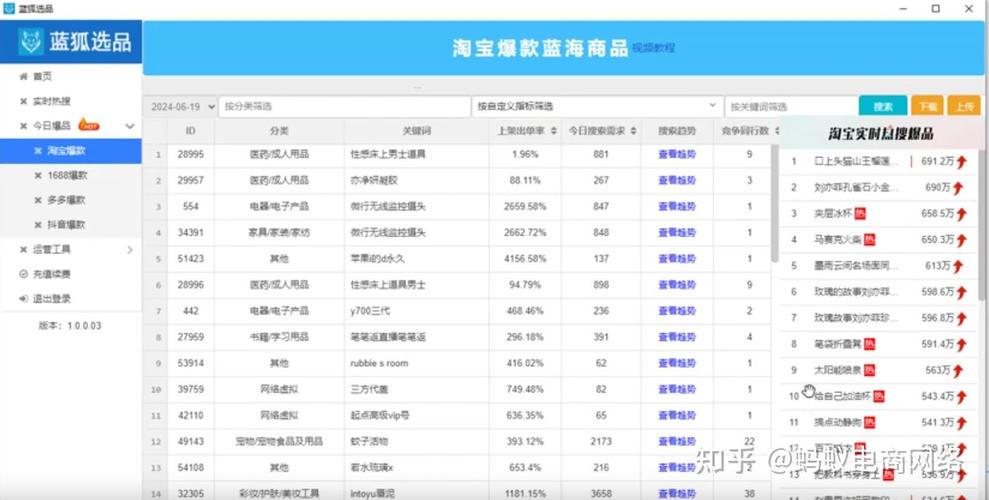
Task: Click the sort arrows on 上架出单率 column
Action: coord(553,131)
